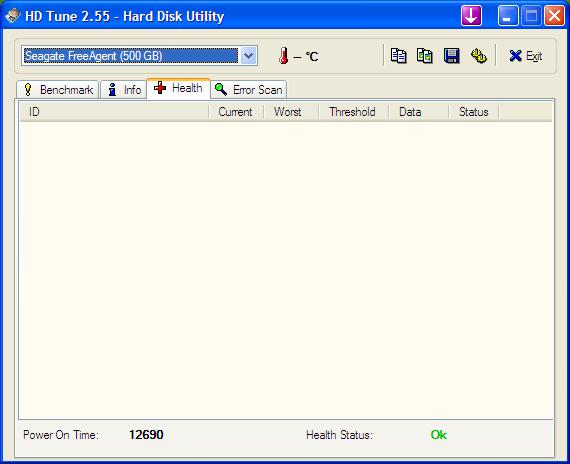570x464 pixels.
Task: Open the Error Scan tab
Action: [249, 90]
